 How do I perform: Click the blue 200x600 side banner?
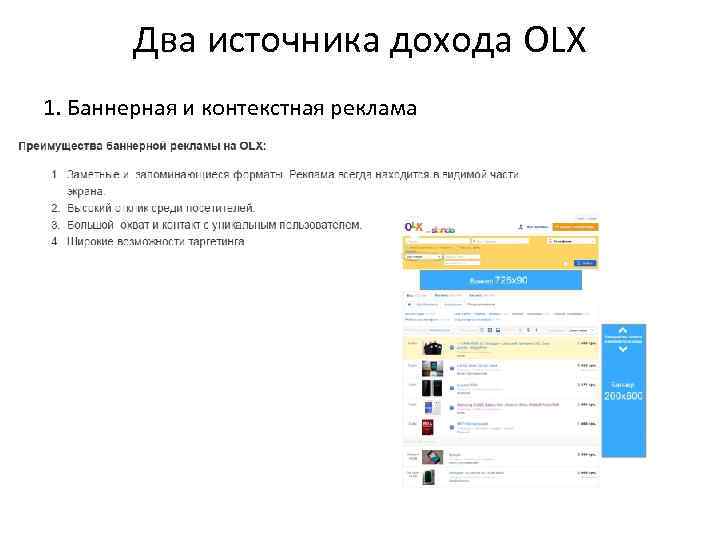coord(624,391)
